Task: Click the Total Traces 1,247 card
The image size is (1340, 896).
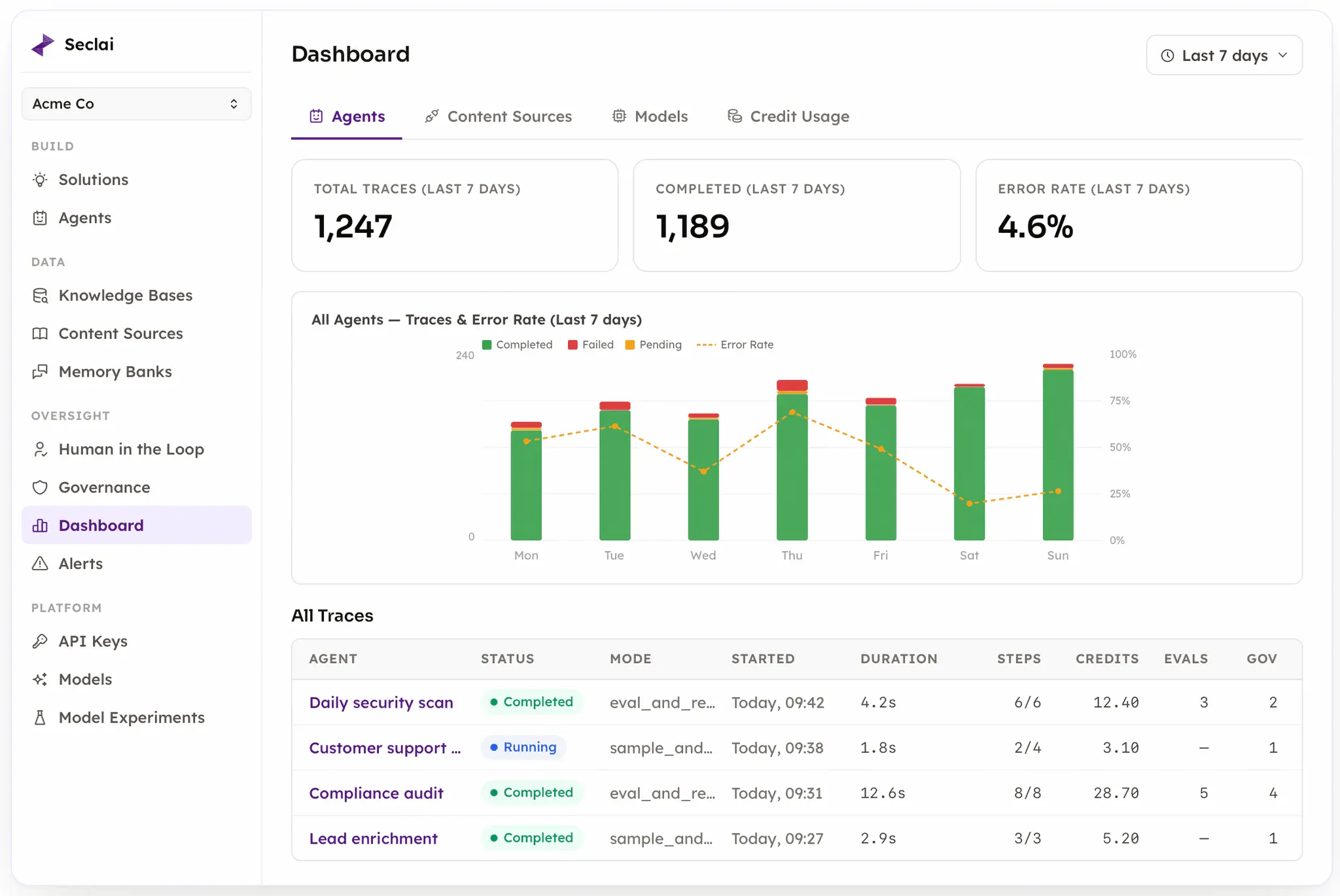Action: point(455,215)
